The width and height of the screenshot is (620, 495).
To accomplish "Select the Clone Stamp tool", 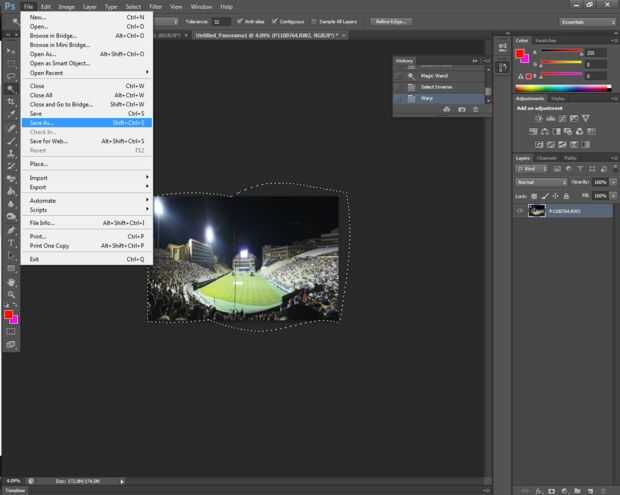I will tap(11, 153).
